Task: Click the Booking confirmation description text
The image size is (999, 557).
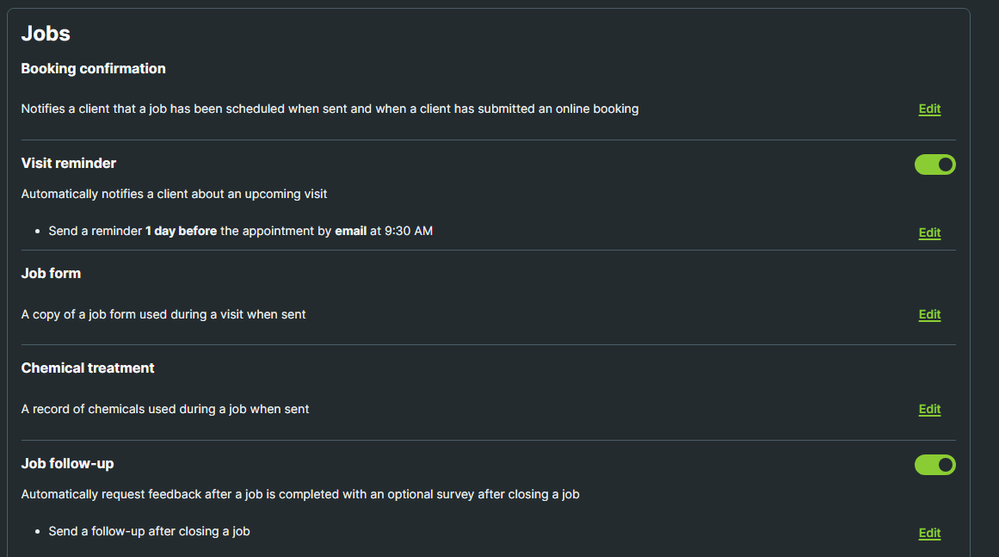Action: tap(330, 109)
